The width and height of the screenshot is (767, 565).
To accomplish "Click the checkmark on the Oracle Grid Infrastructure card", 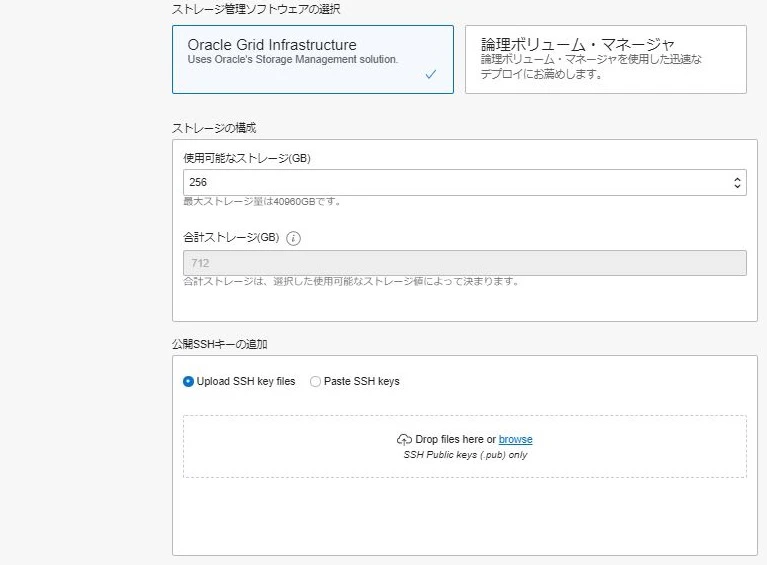I will click(x=430, y=74).
